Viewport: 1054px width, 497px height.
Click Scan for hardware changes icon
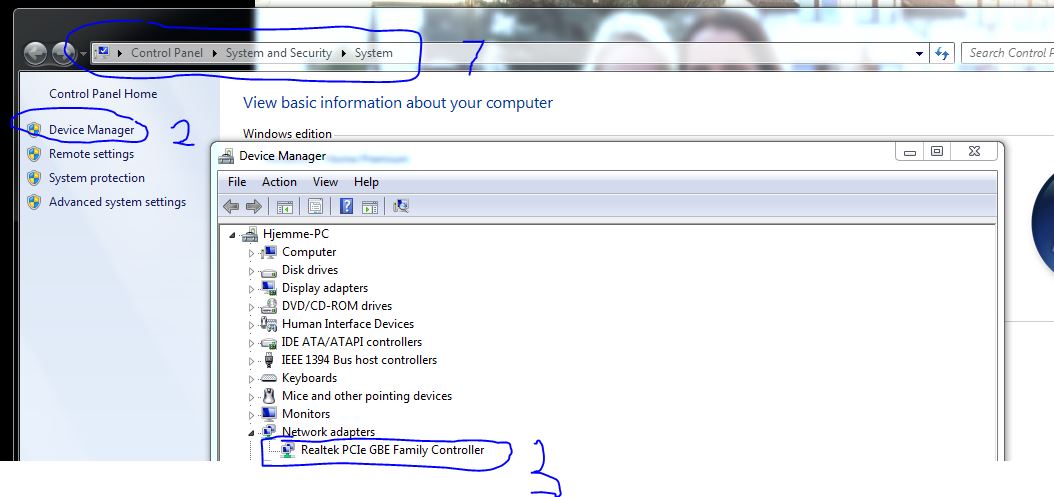coord(401,206)
